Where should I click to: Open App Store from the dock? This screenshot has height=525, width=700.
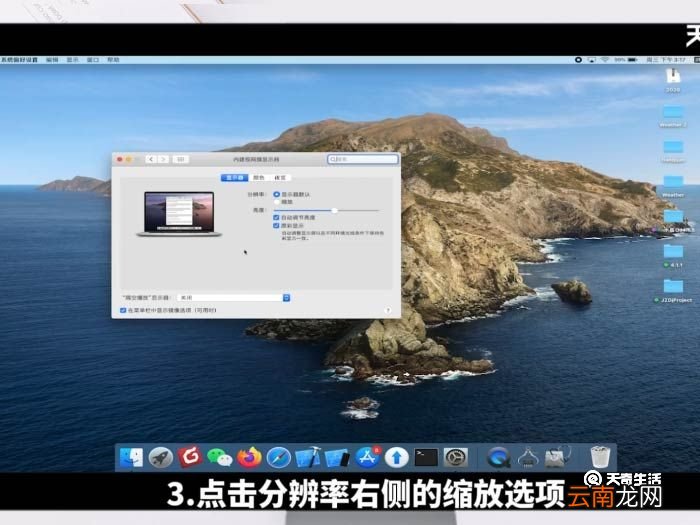[x=367, y=458]
